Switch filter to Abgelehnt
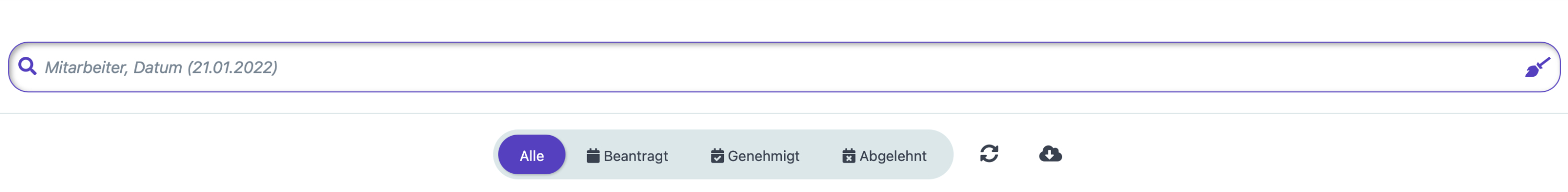This screenshot has width=1568, height=192. pyautogui.click(x=884, y=155)
